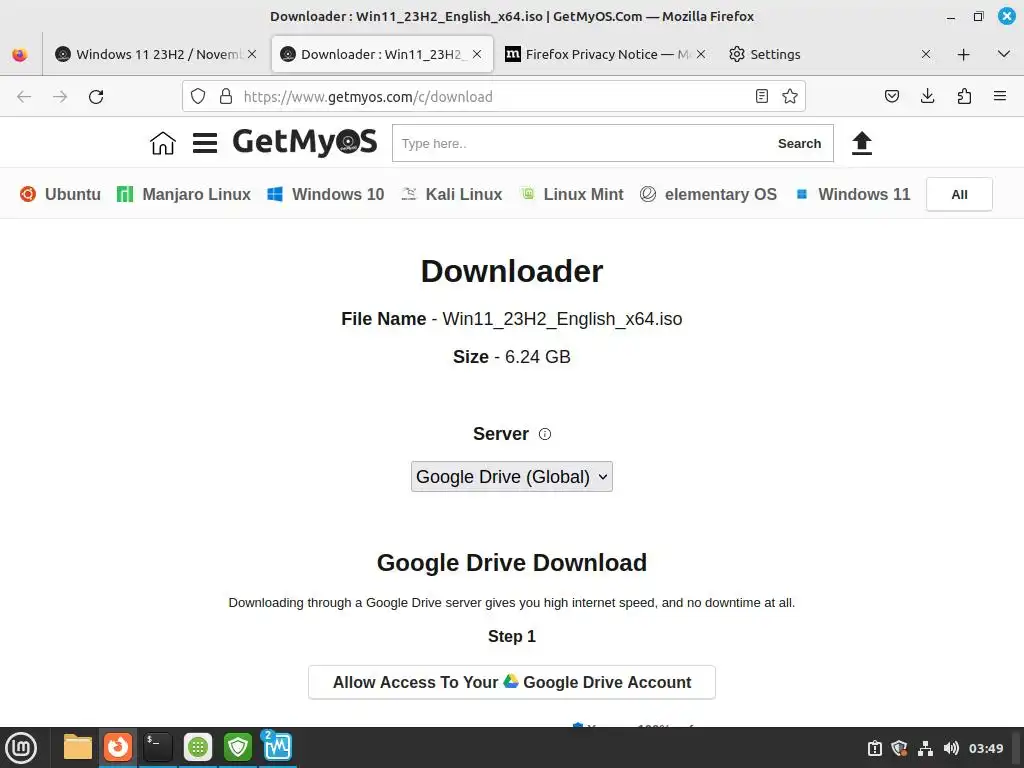Toggle reader view icon
The height and width of the screenshot is (768, 1024).
coord(761,97)
